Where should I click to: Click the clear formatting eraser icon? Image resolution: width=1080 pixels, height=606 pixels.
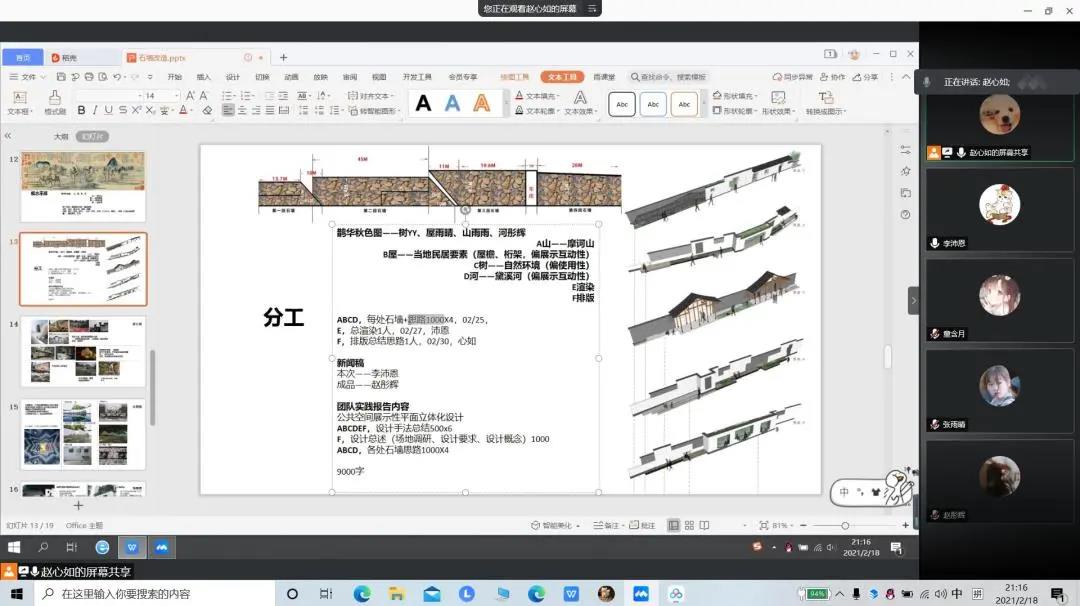coord(207,111)
